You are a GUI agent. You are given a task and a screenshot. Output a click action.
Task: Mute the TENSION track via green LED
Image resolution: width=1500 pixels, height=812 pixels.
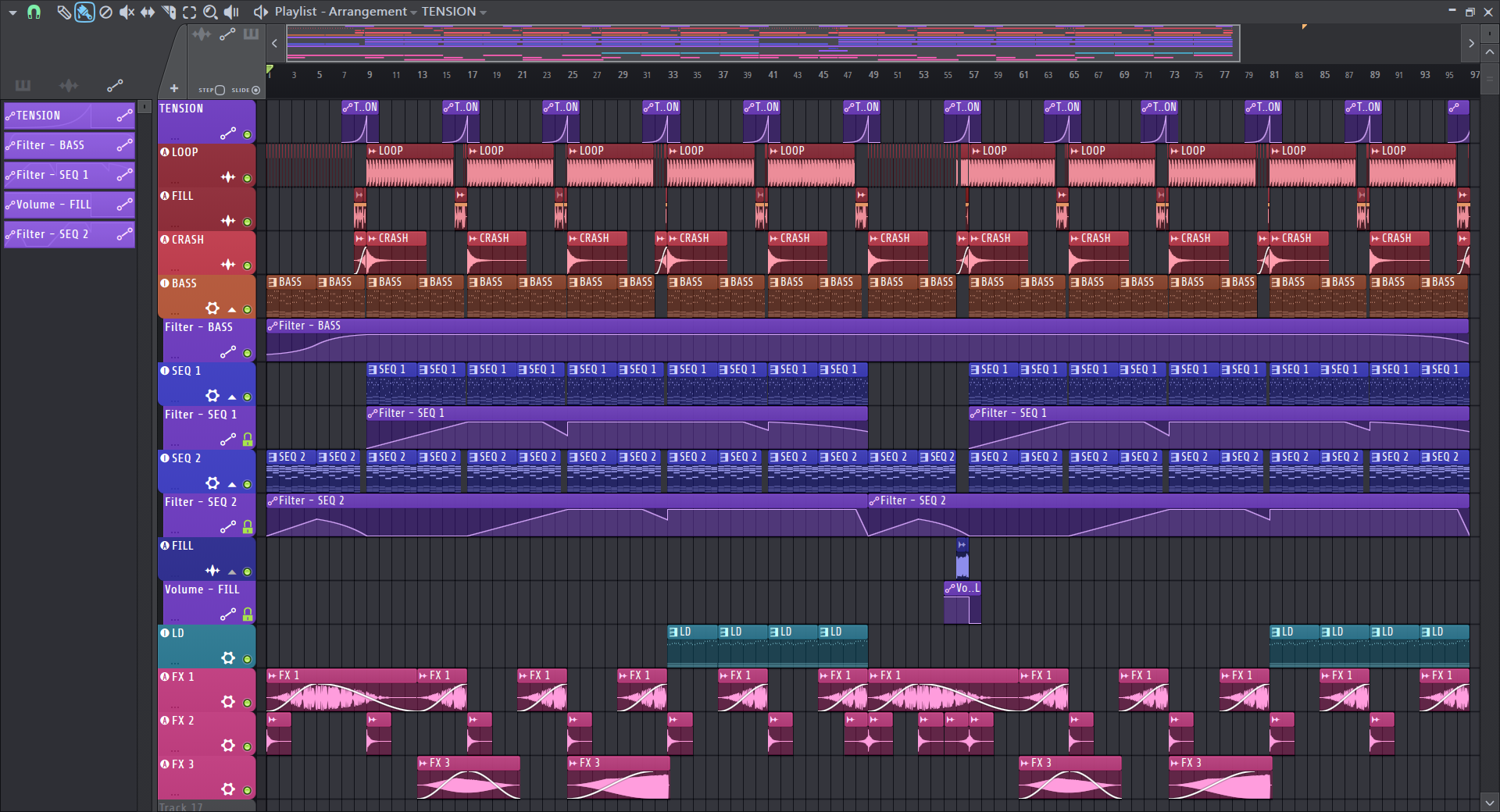(248, 134)
